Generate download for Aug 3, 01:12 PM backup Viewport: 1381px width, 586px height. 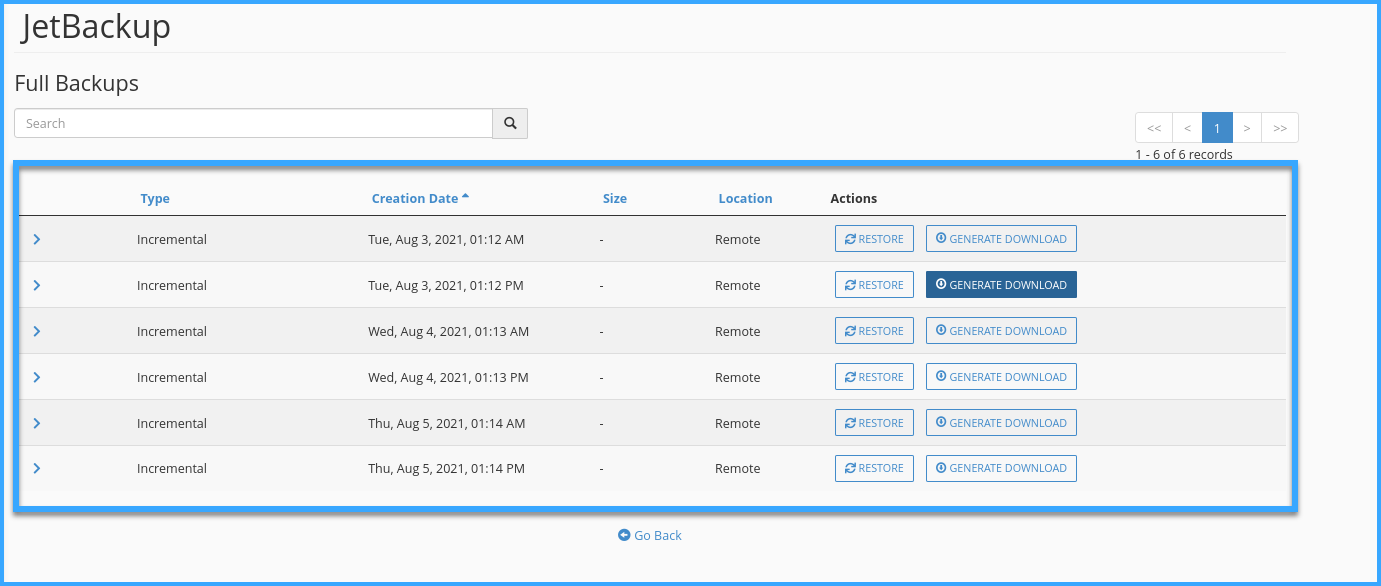pos(1001,286)
